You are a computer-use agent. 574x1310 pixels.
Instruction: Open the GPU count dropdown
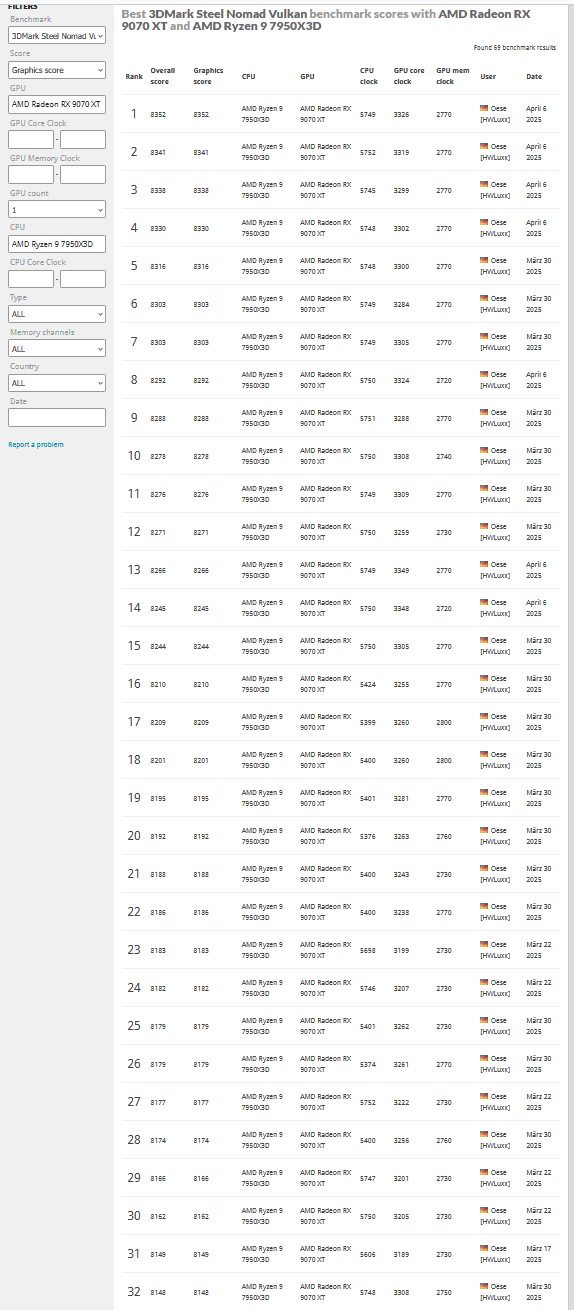pos(57,209)
